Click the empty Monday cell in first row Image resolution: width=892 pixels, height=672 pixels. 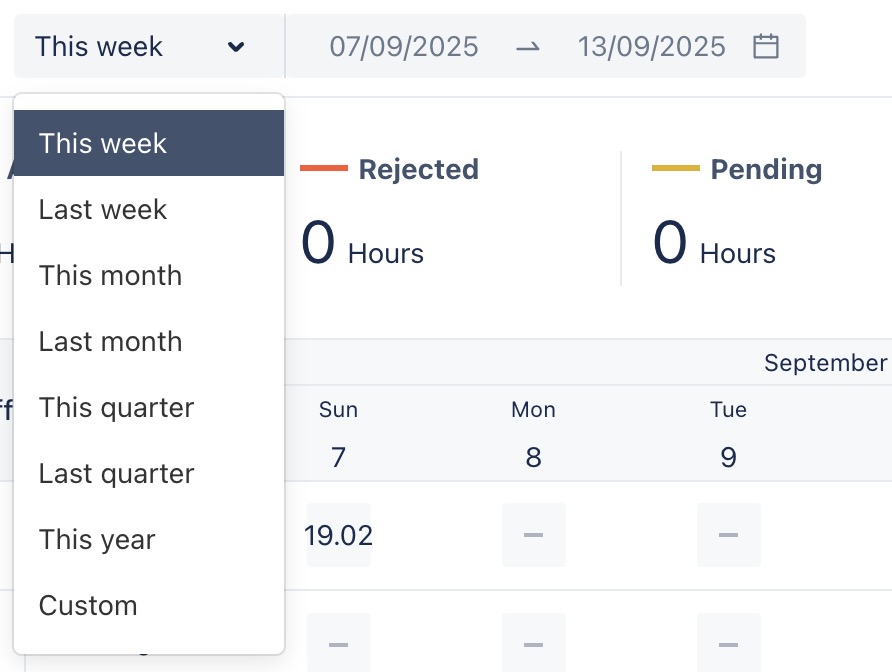pyautogui.click(x=533, y=535)
